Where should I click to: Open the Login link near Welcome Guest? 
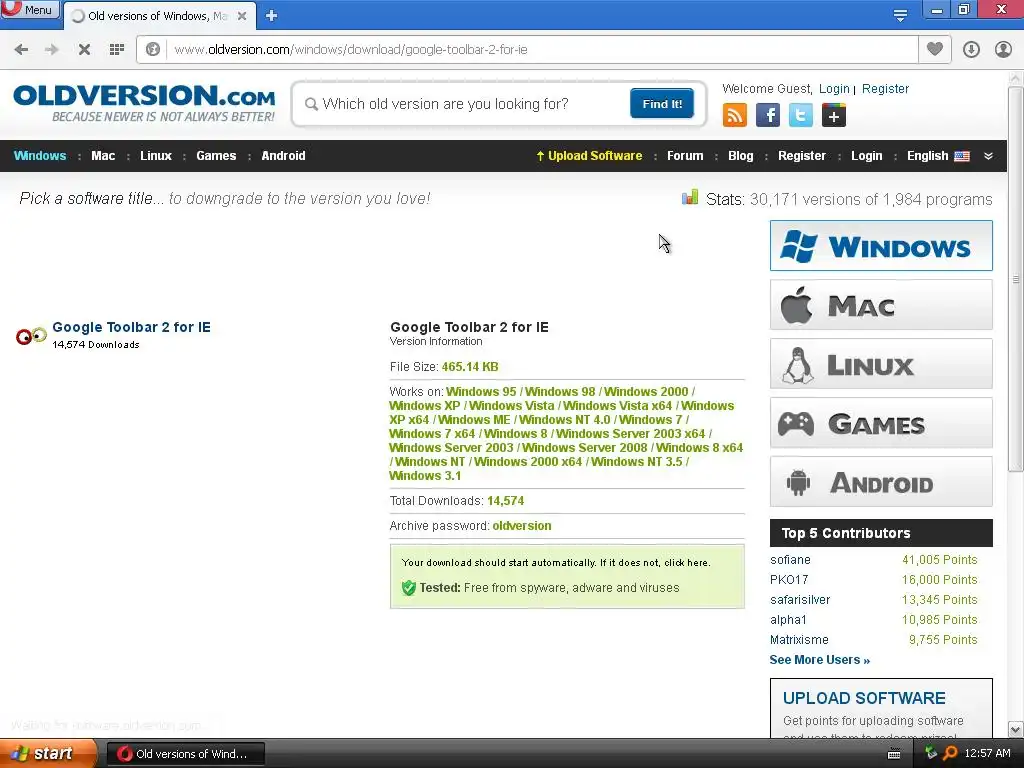coord(834,89)
